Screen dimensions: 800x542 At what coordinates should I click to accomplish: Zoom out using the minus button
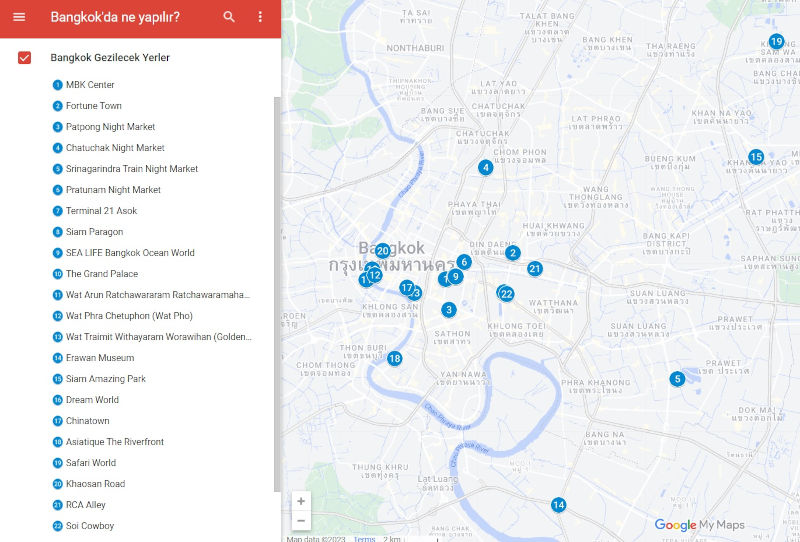(301, 520)
